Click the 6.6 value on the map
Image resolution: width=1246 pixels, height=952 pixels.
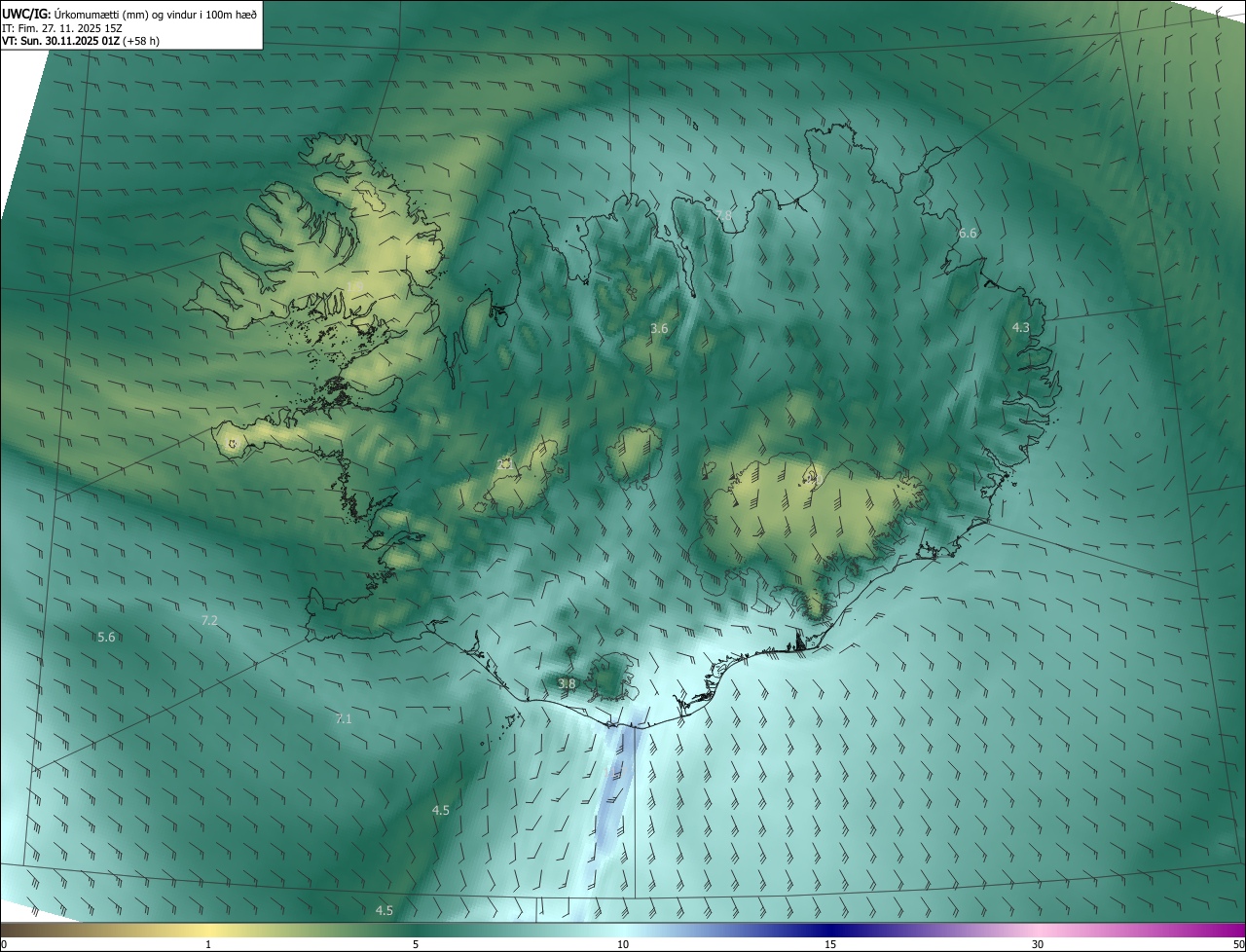point(968,233)
